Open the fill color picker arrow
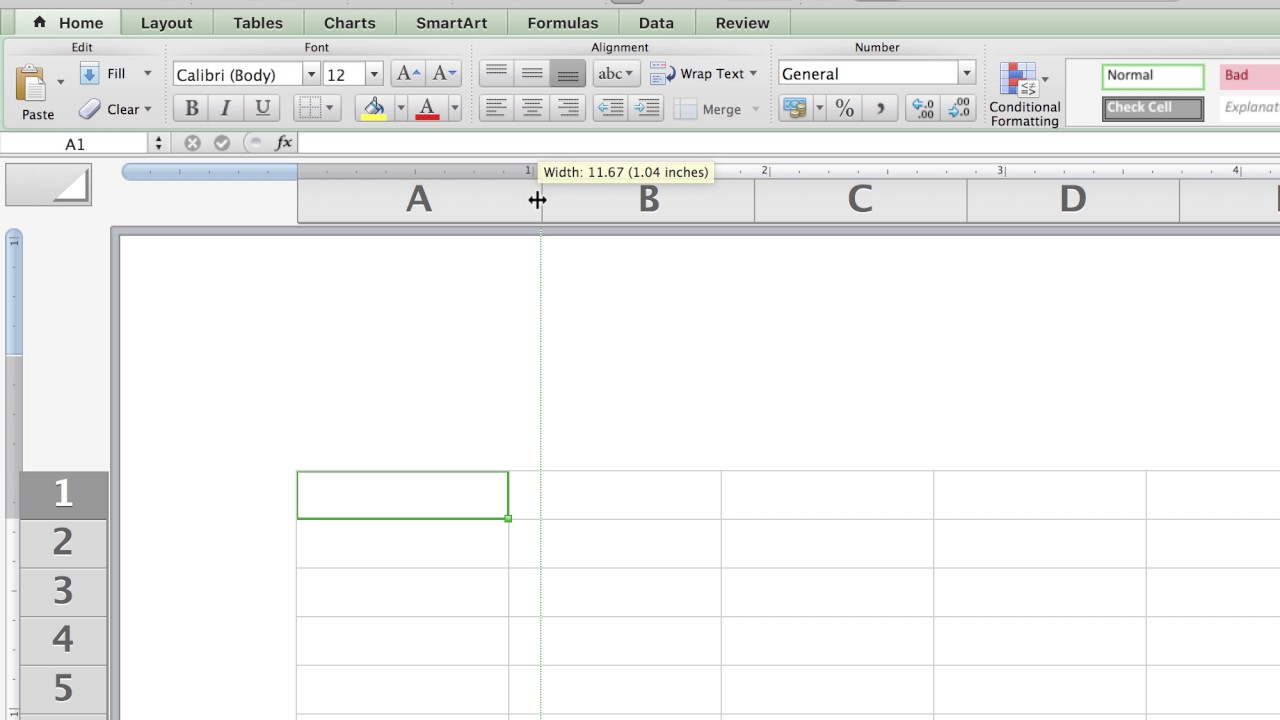Viewport: 1280px width, 720px height. pos(401,109)
